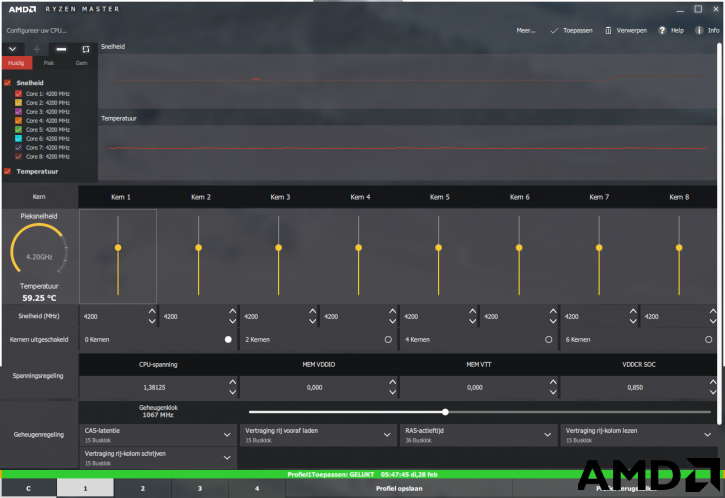Toggle Core 8 checkbox

coord(18,156)
